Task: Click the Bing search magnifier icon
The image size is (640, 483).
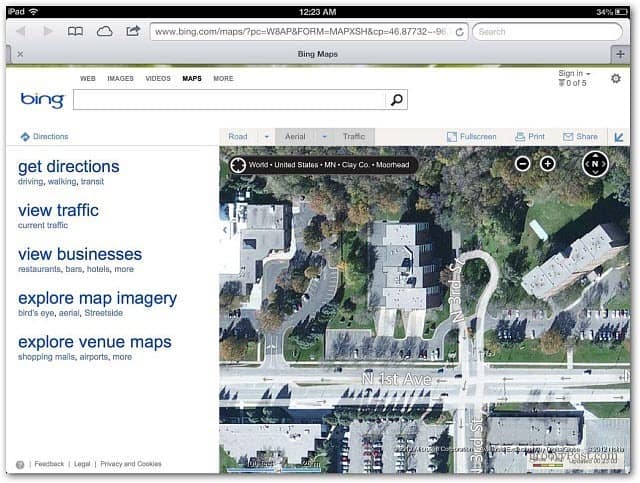Action: (x=396, y=100)
